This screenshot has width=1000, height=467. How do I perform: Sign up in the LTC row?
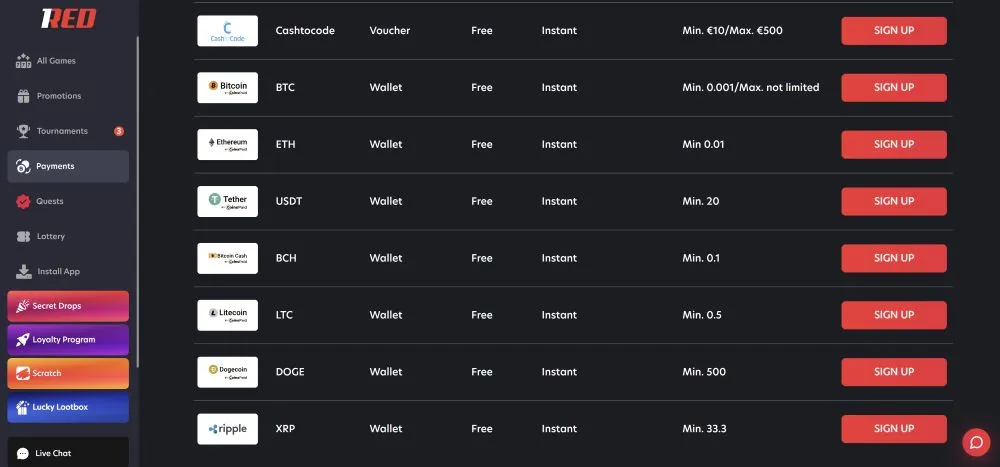pyautogui.click(x=893, y=315)
